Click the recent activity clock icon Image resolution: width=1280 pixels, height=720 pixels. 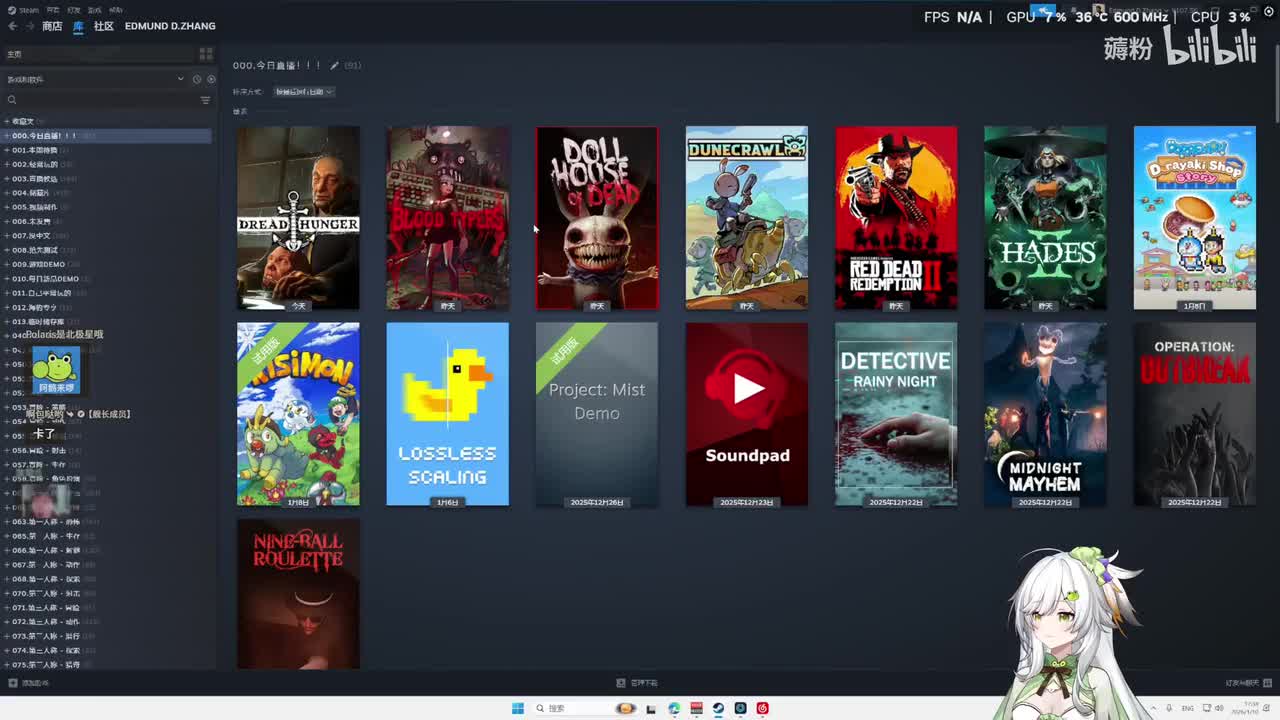tap(197, 79)
